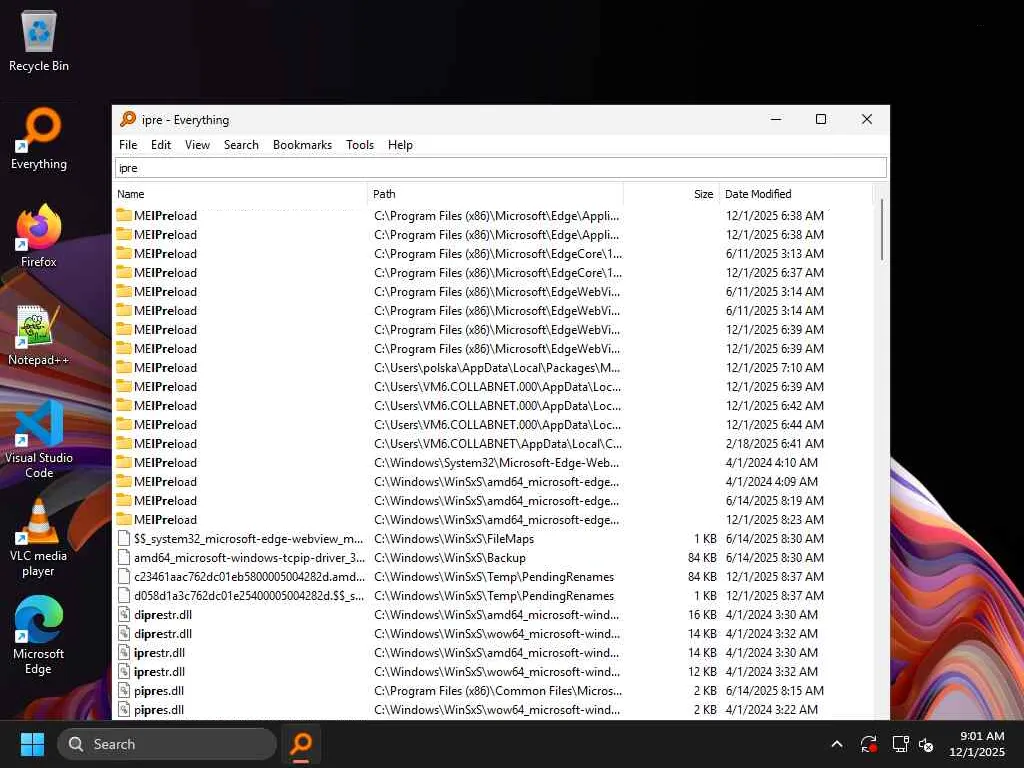Select amd64_microsoft-windows-tcpip-driver_3... file

[249, 558]
